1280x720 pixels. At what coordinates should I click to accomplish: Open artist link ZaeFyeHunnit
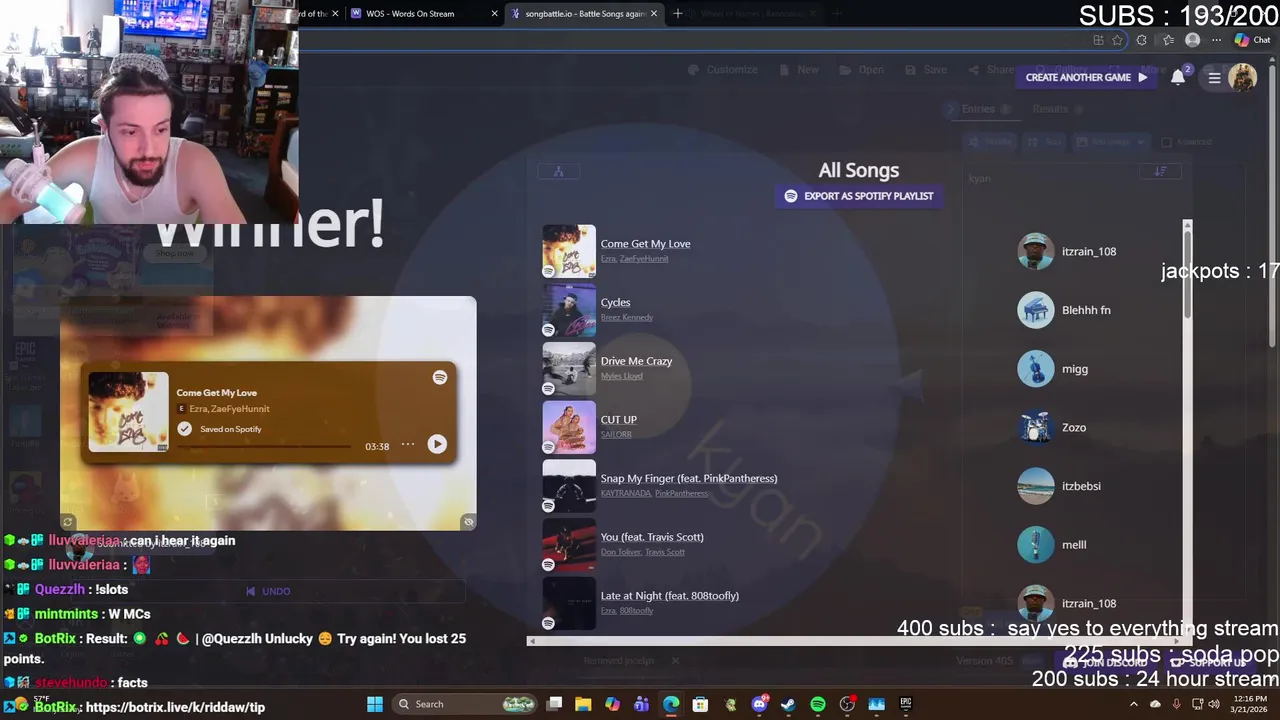pos(644,259)
